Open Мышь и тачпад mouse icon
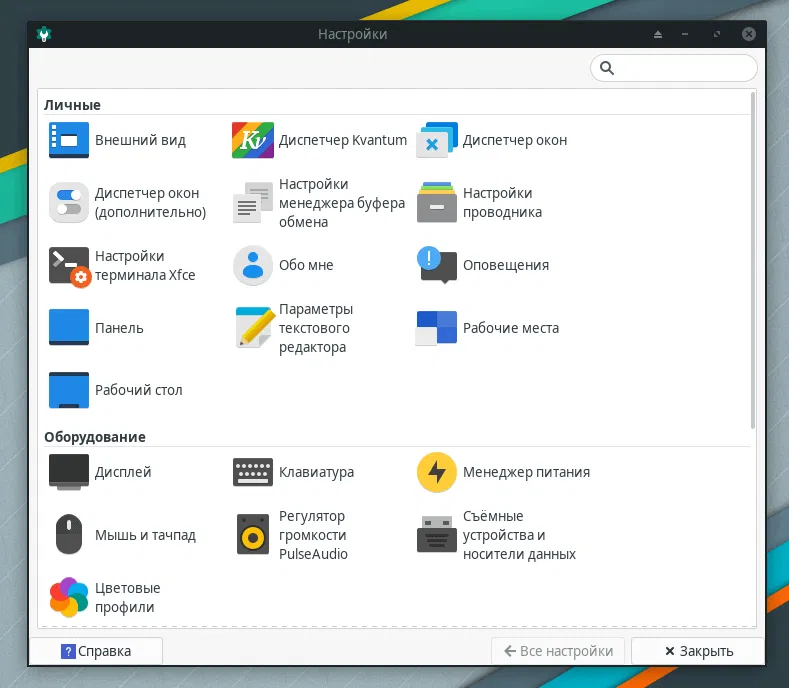Screen dimensions: 789x688 click(69, 534)
